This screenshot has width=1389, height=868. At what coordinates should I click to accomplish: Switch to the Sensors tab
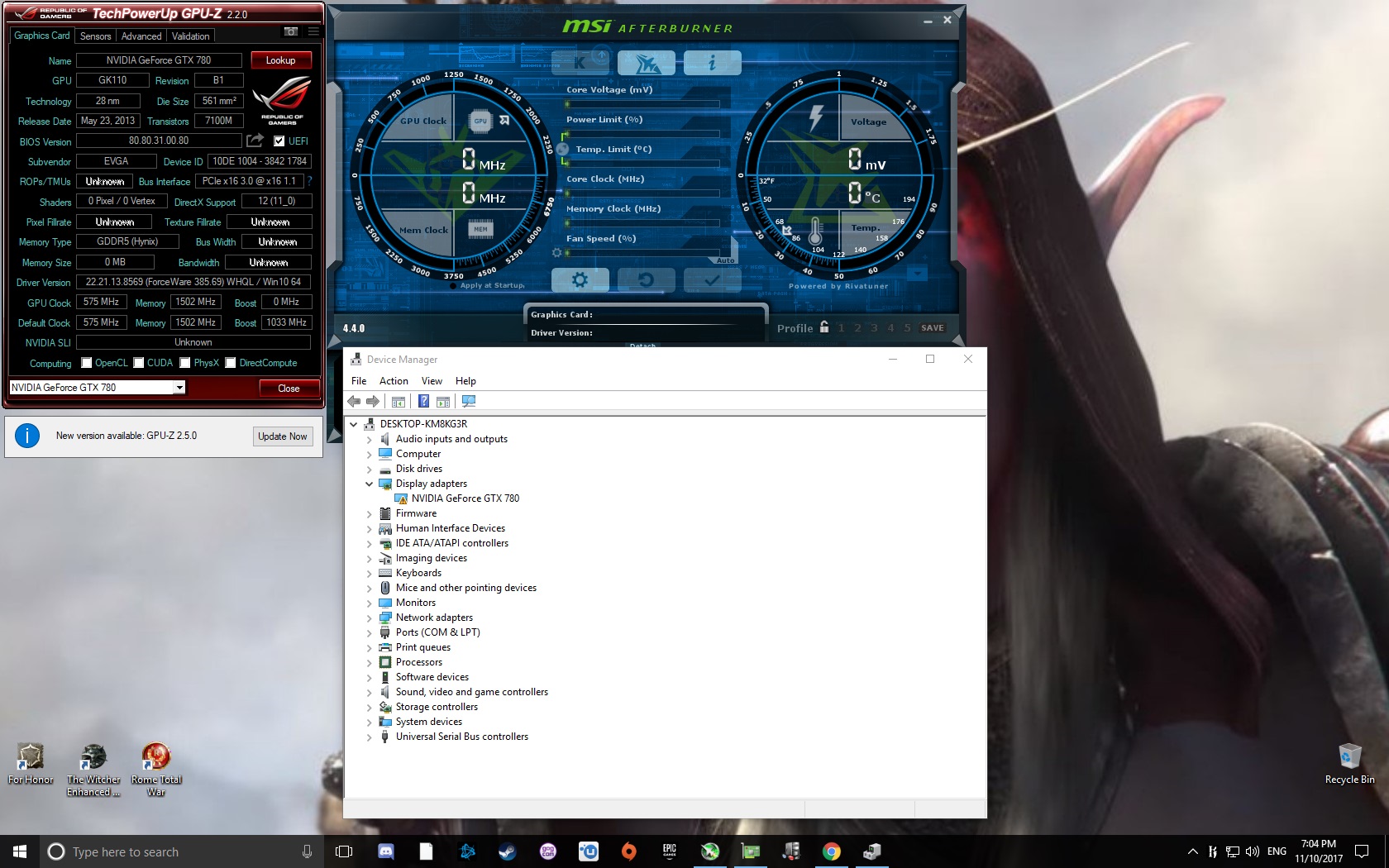(x=95, y=36)
